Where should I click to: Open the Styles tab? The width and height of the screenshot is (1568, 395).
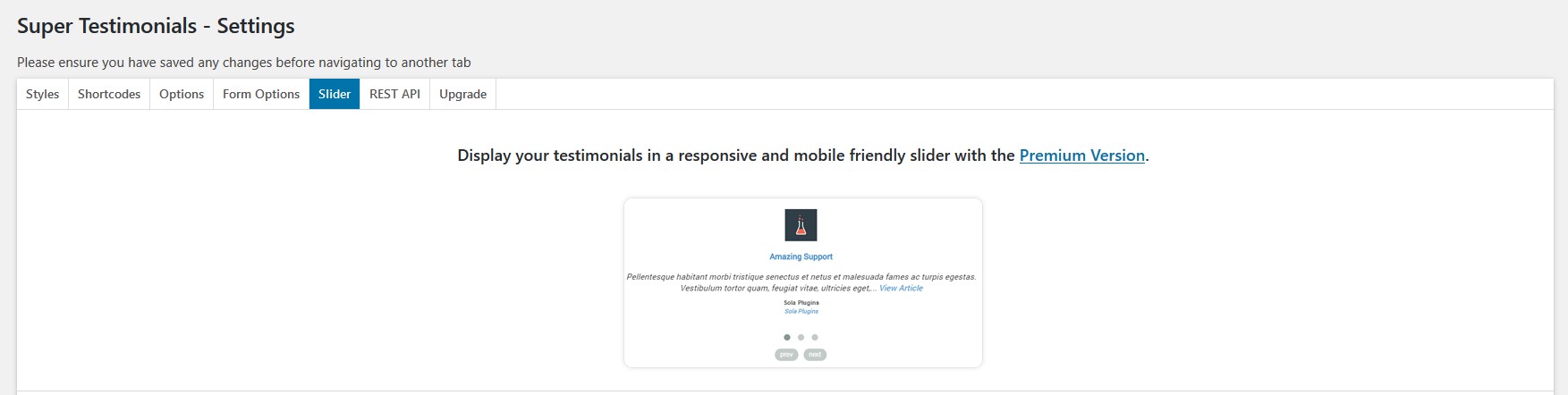[x=42, y=94]
